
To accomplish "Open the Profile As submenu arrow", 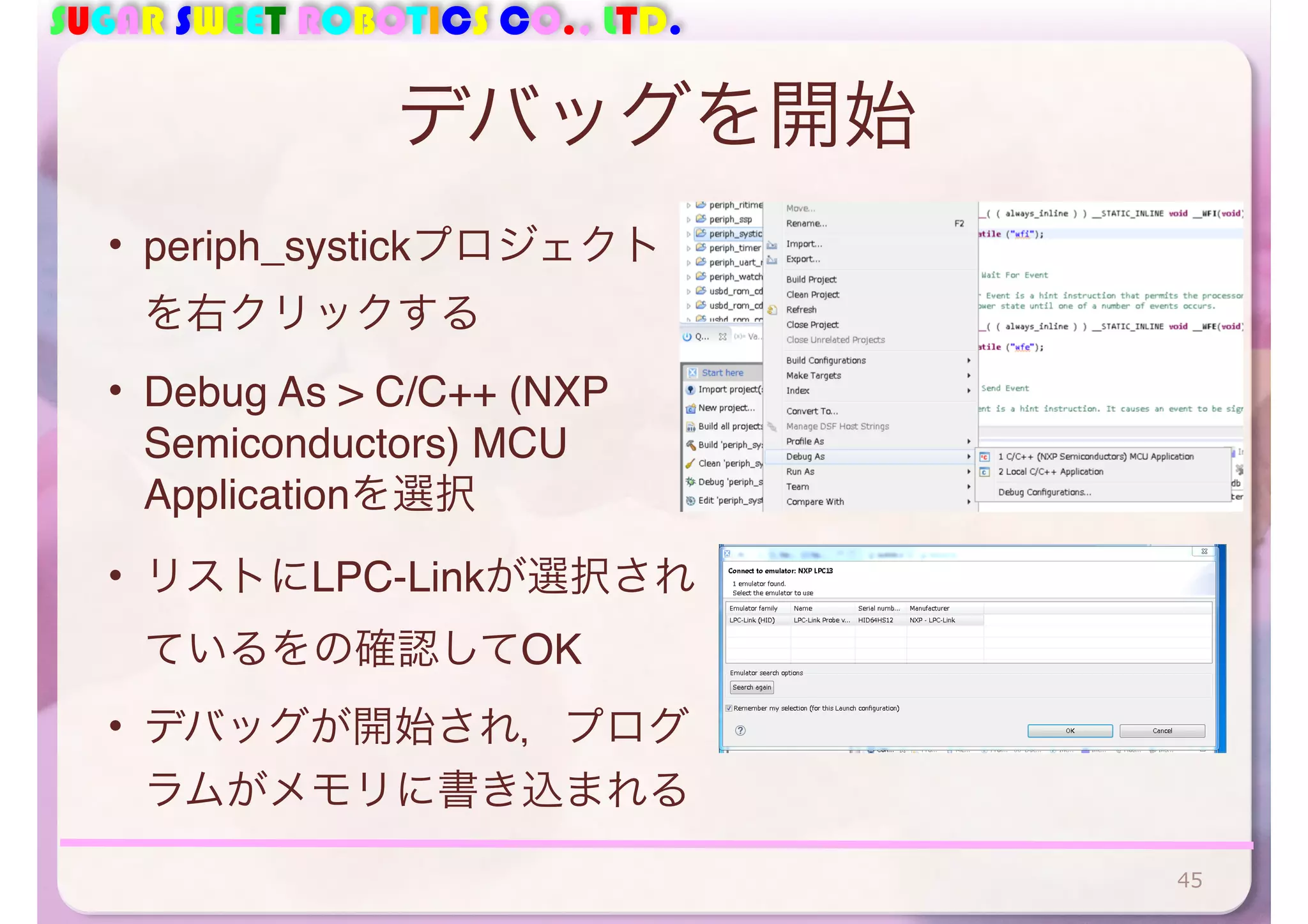I will click(969, 441).
